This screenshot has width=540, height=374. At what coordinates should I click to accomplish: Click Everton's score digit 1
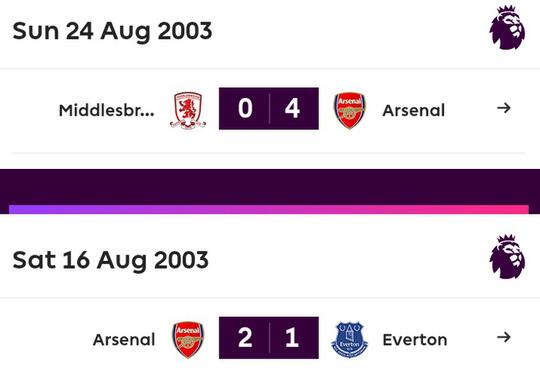pos(292,337)
